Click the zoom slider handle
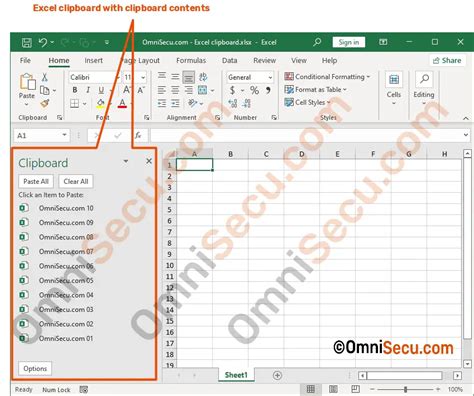 click(405, 389)
